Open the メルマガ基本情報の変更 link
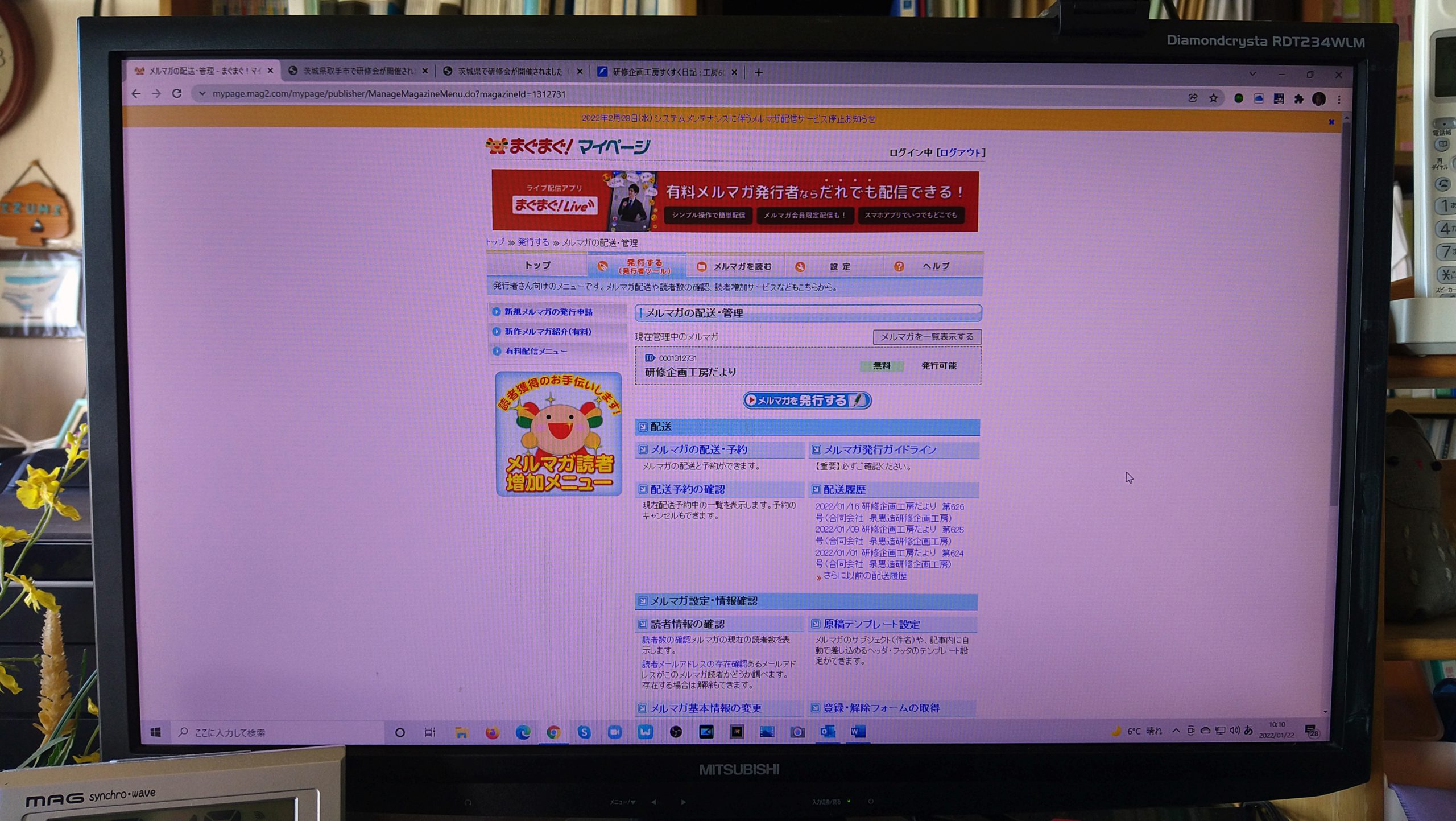This screenshot has width=1456, height=821. (x=705, y=708)
